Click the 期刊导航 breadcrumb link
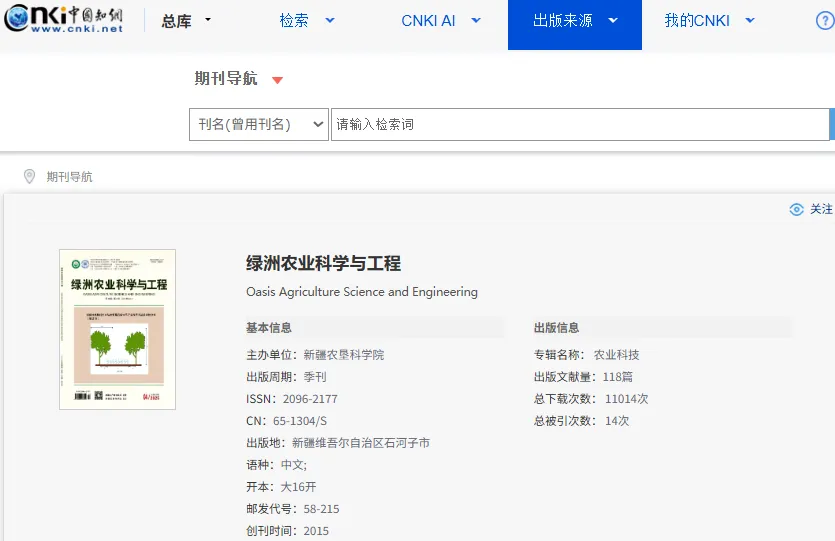Screen dimensions: 835x541 click(x=69, y=177)
